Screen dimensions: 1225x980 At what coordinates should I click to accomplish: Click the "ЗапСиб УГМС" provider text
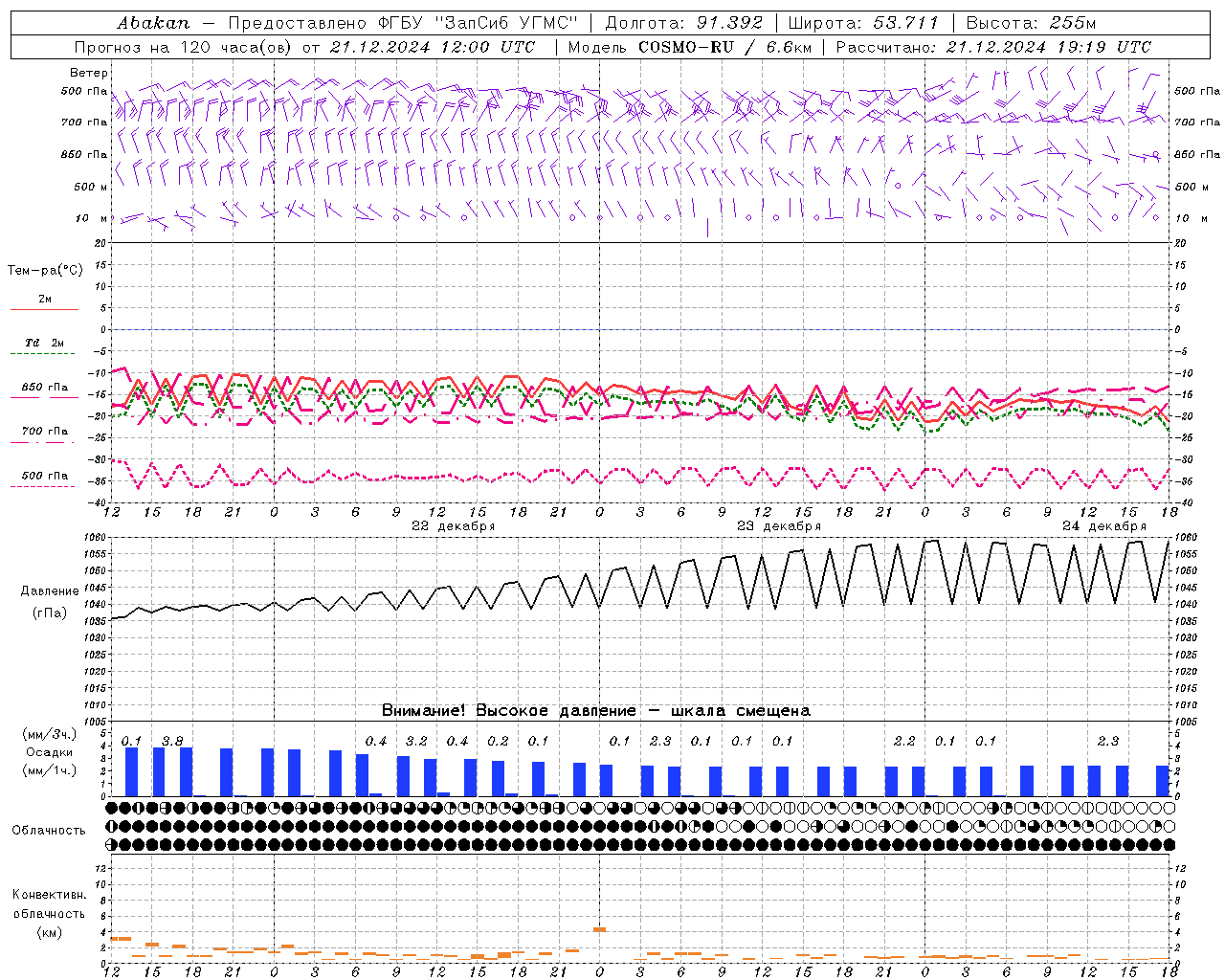tap(508, 22)
